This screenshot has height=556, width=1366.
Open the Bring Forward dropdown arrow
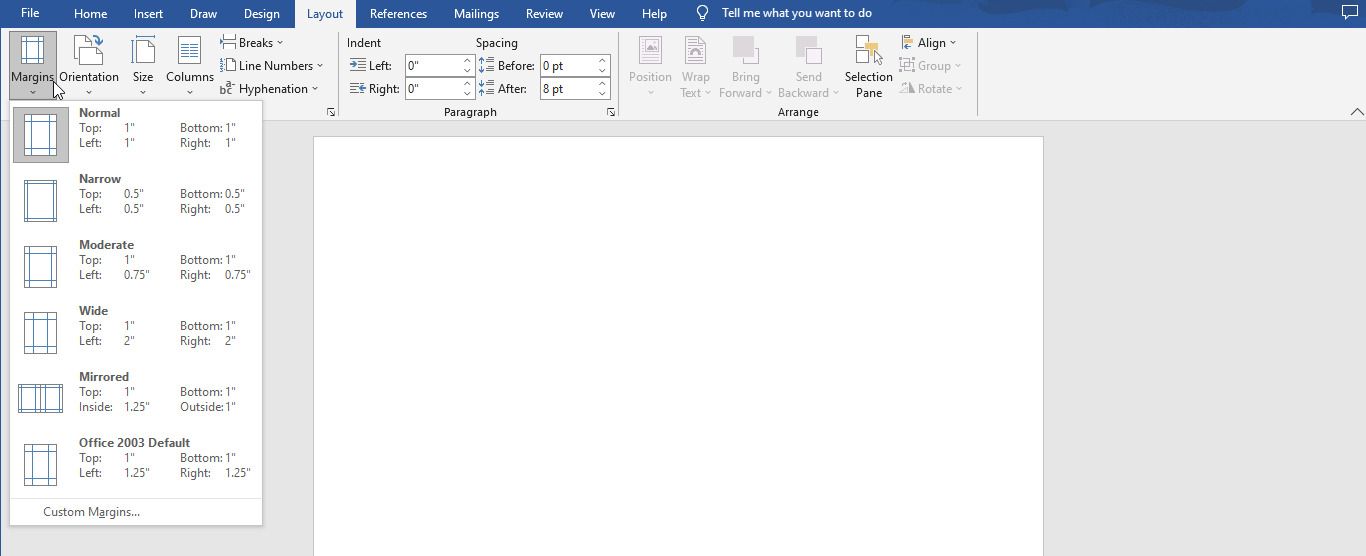tap(768, 93)
